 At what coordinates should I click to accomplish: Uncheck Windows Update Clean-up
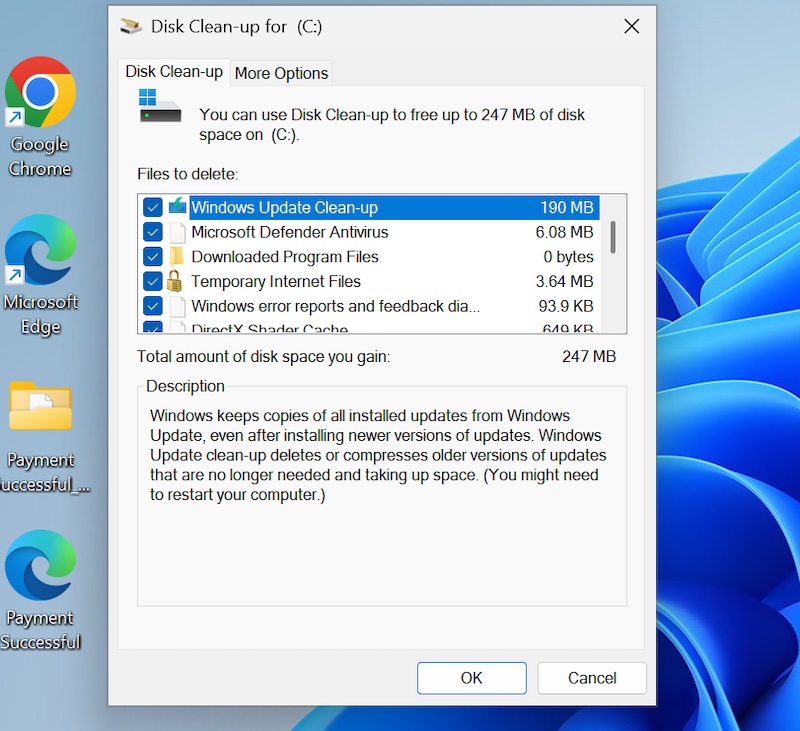tap(153, 207)
